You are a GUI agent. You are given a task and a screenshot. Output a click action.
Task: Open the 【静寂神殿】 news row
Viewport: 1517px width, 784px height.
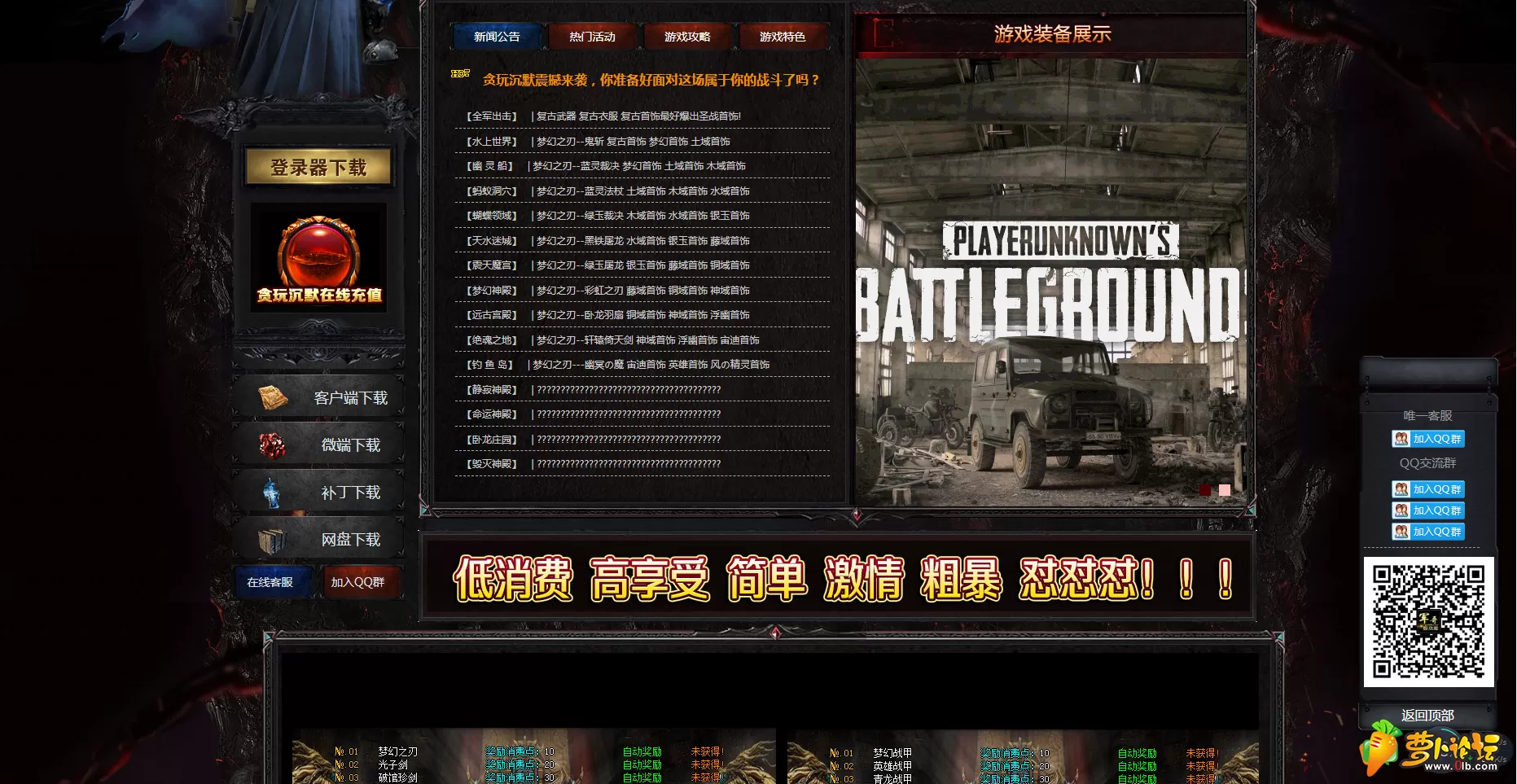(642, 390)
